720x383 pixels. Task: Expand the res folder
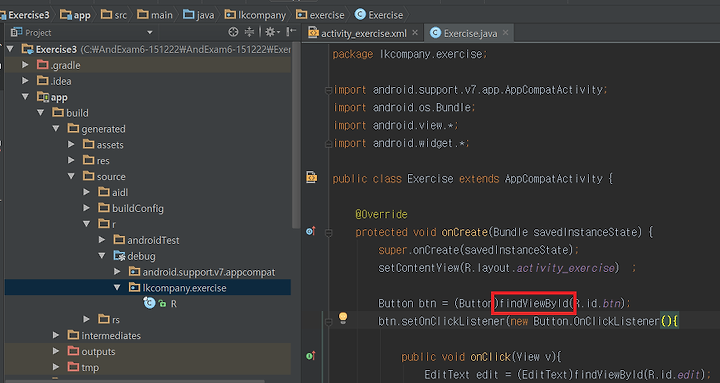pos(71,160)
